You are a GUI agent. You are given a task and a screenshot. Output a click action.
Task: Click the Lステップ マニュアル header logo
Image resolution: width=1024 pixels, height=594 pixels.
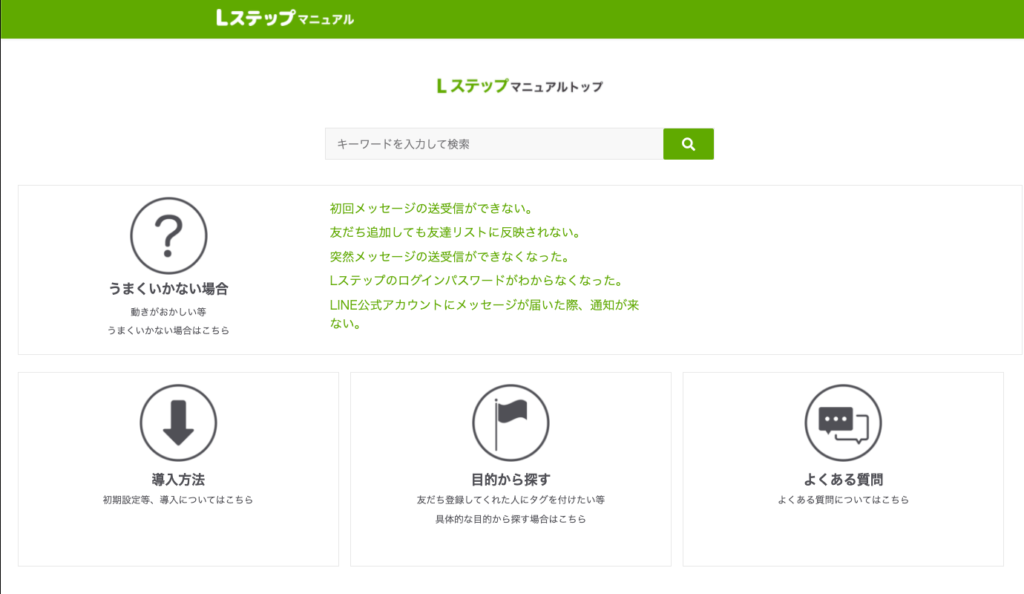285,18
